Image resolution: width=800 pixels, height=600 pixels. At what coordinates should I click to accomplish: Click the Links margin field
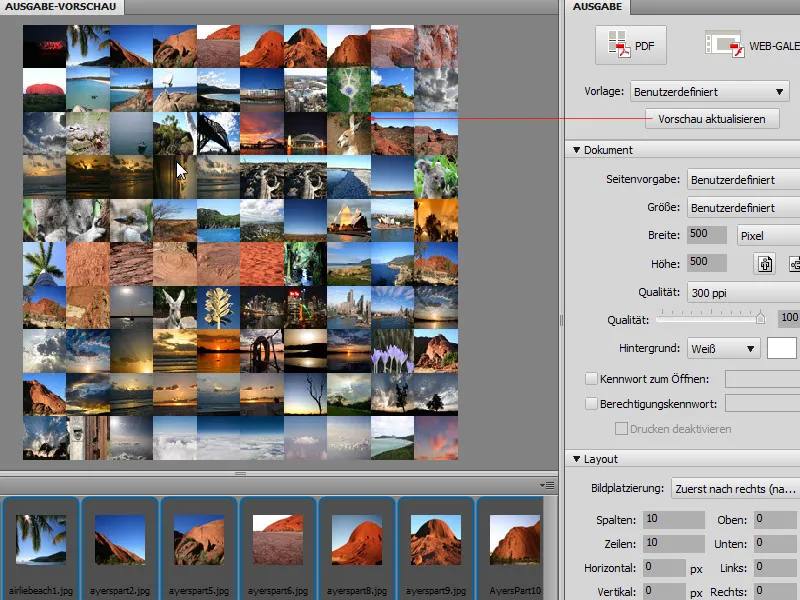777,567
